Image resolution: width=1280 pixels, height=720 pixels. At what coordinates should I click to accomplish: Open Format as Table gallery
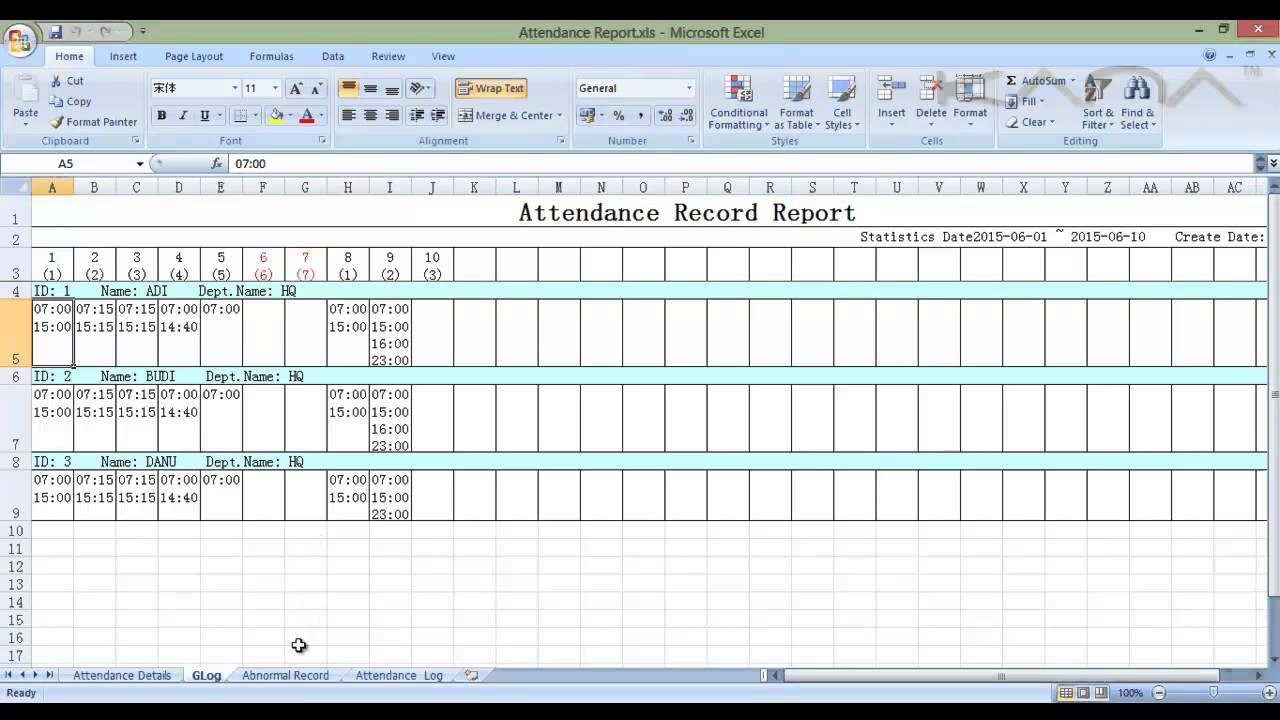click(796, 102)
